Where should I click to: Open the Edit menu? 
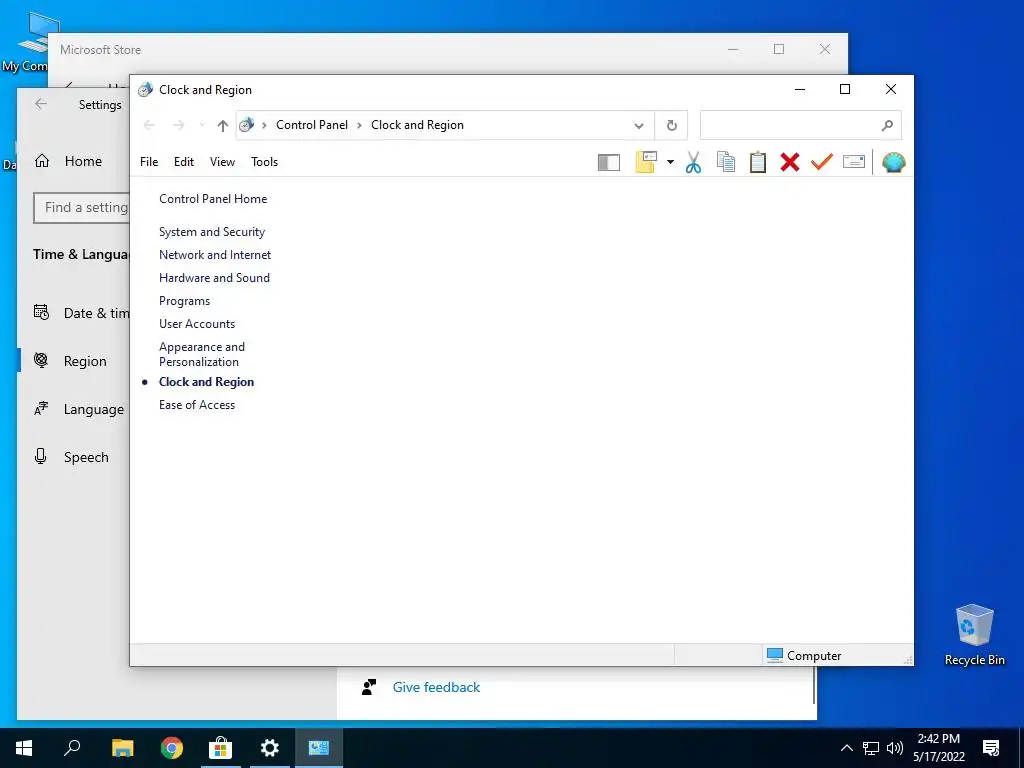184,162
